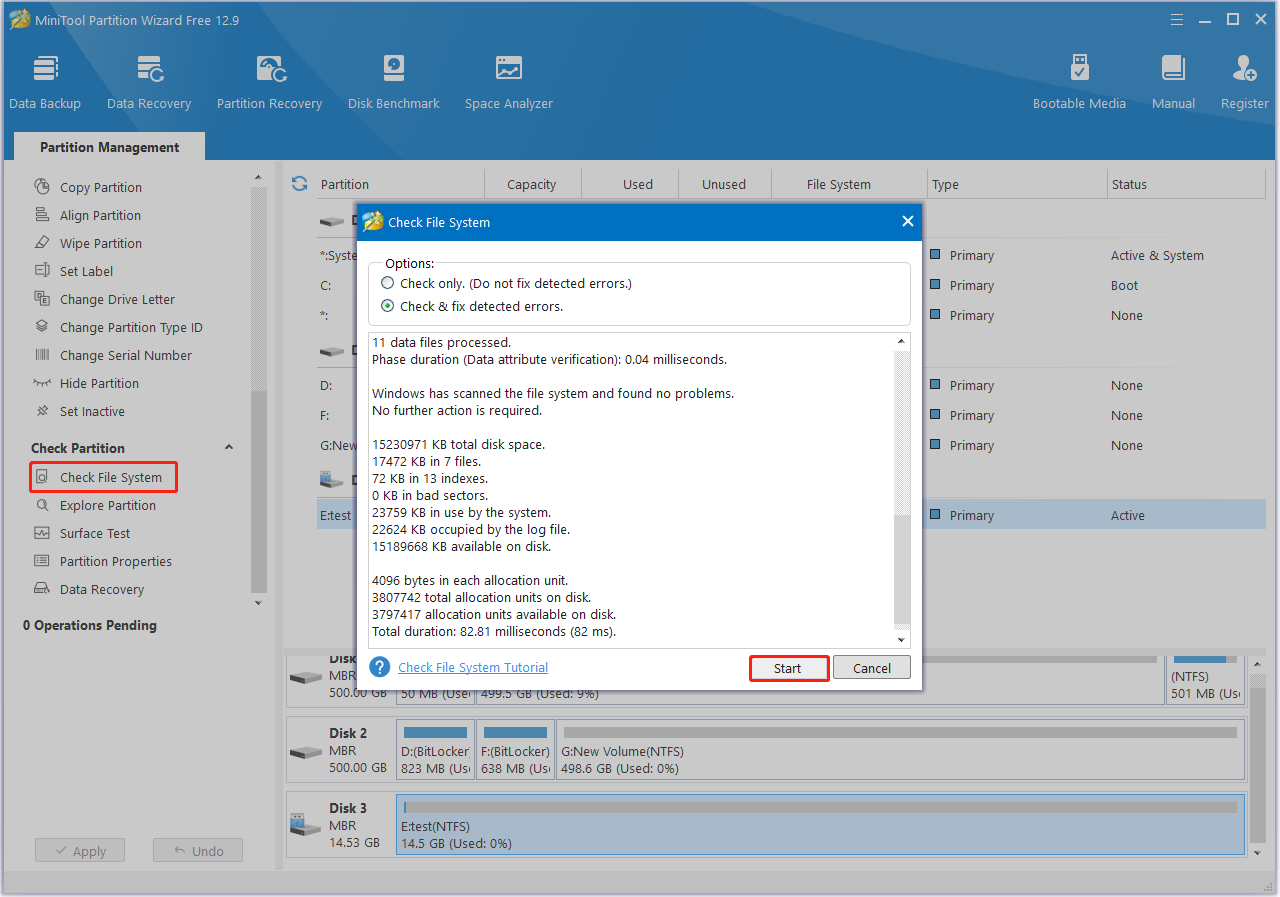Click the log output scroll-up arrow
The image size is (1280, 897).
click(901, 341)
